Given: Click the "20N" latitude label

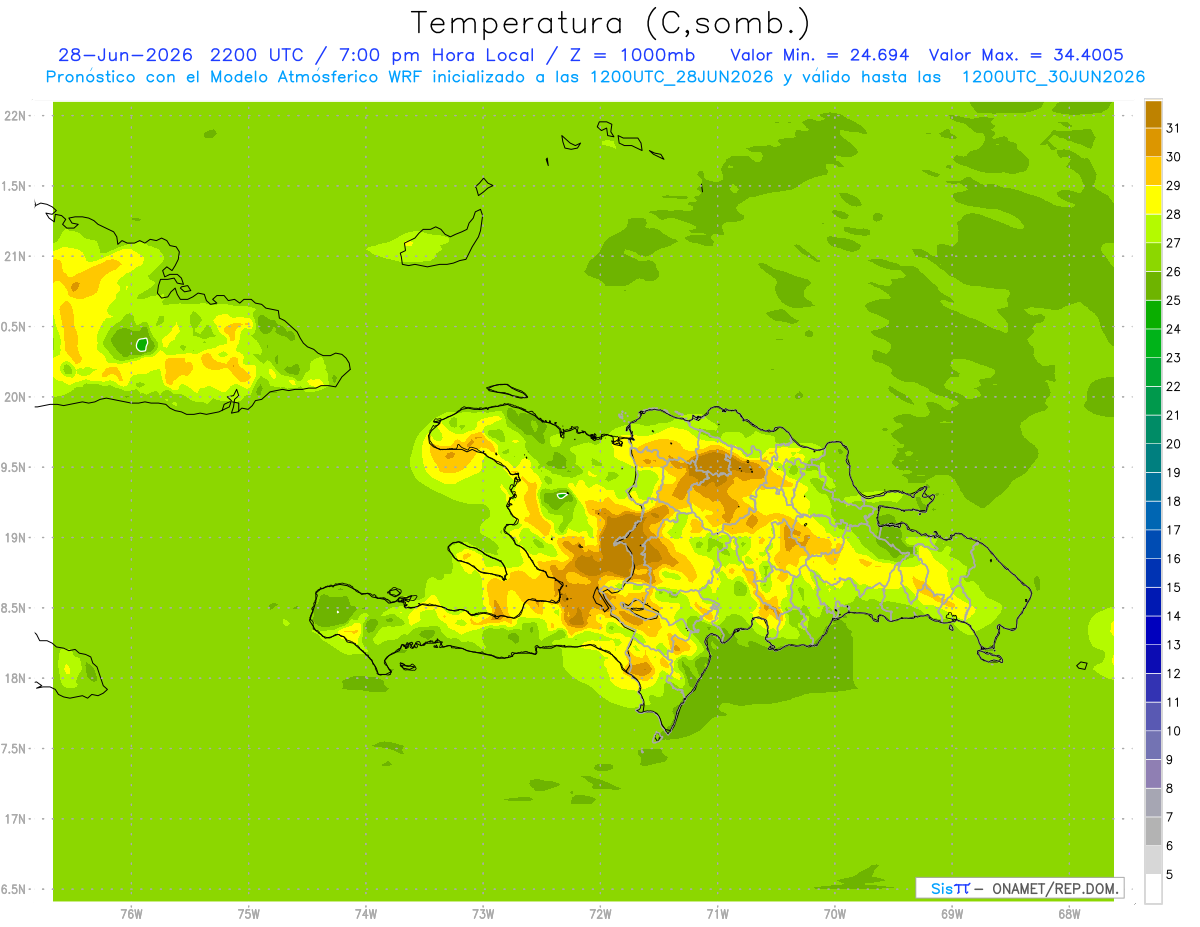Looking at the screenshot, I should tap(15, 397).
